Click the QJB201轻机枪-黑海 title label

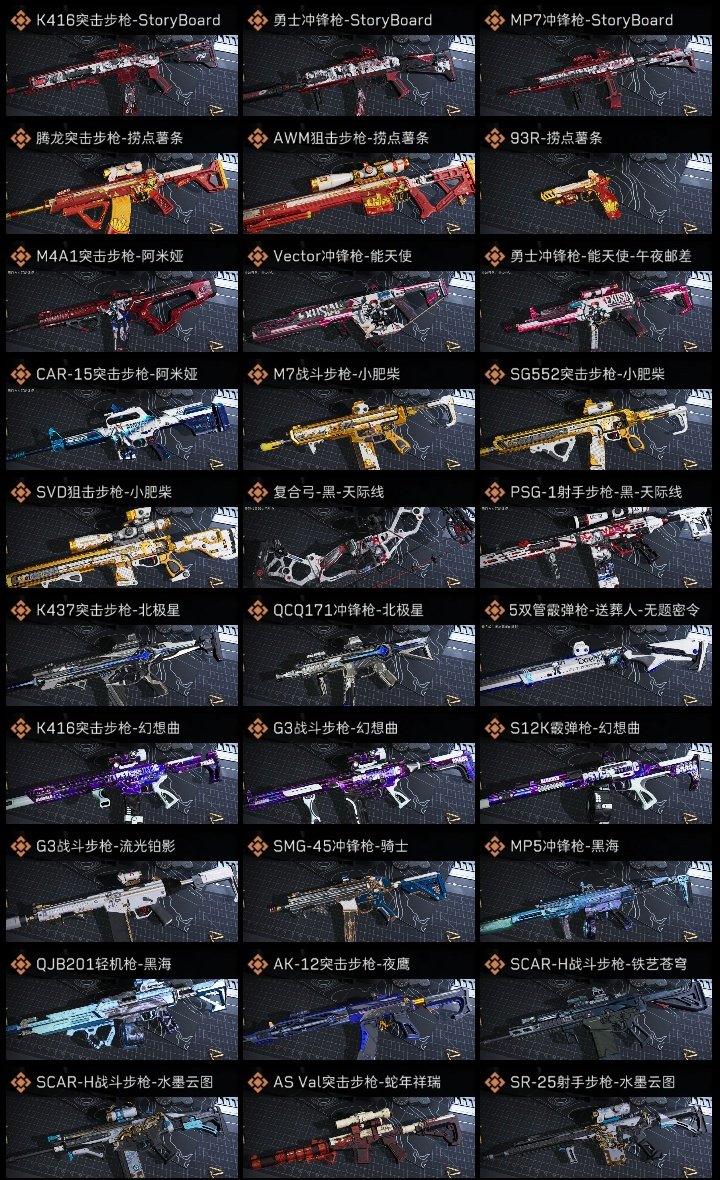[x=104, y=964]
